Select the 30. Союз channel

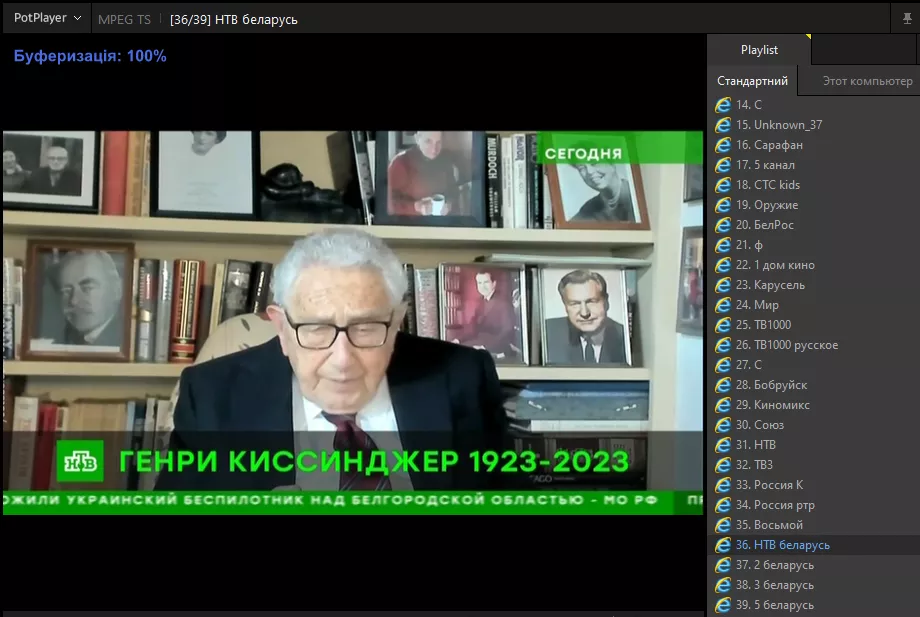tap(814, 425)
